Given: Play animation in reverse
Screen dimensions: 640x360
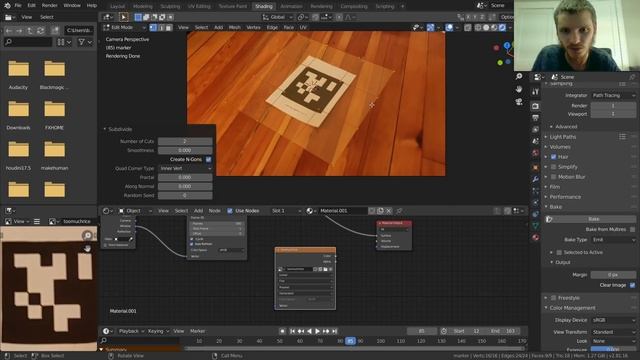Looking at the screenshot, I should pos(309,331).
